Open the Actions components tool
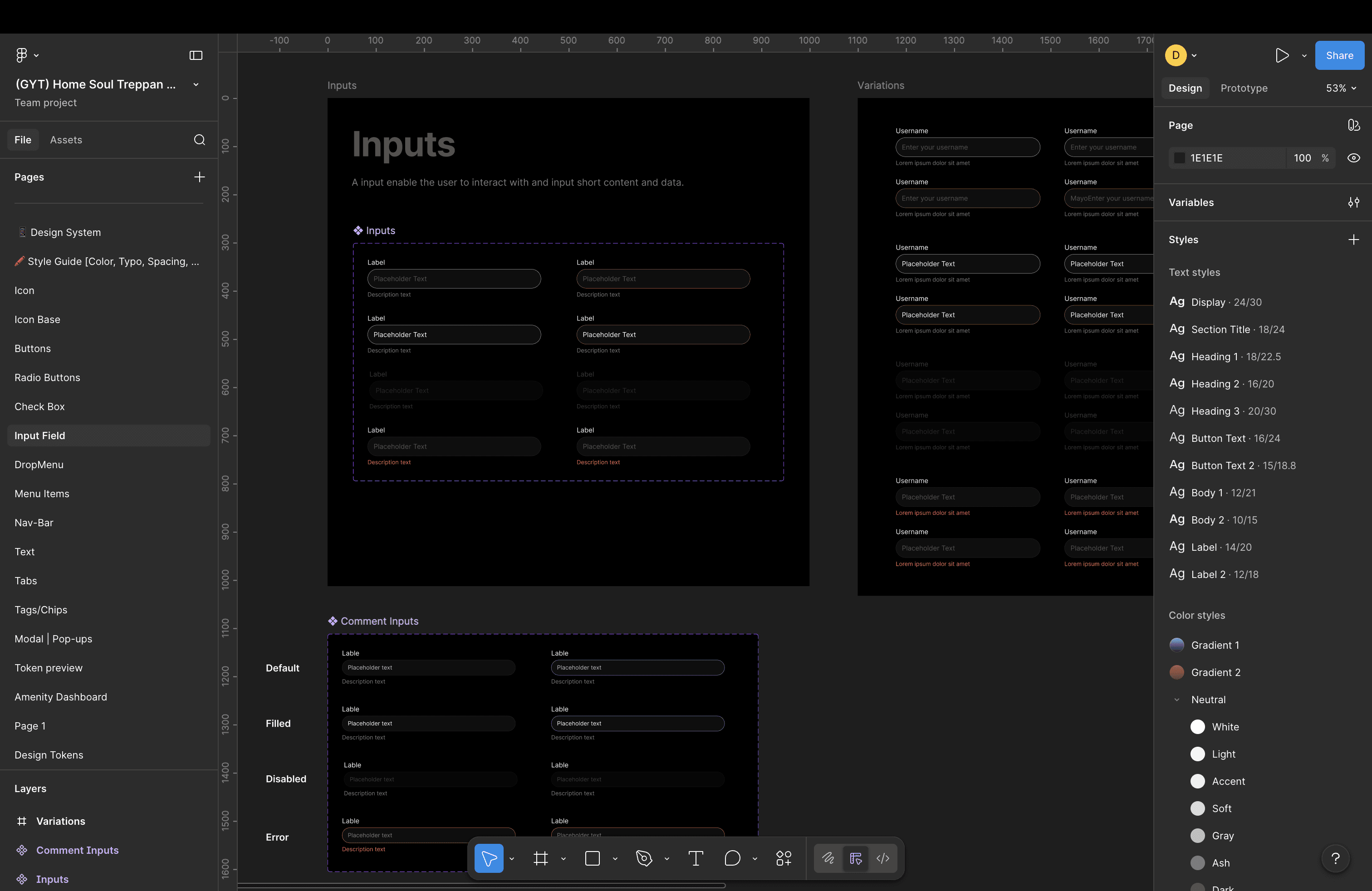1372x891 pixels. 784,858
